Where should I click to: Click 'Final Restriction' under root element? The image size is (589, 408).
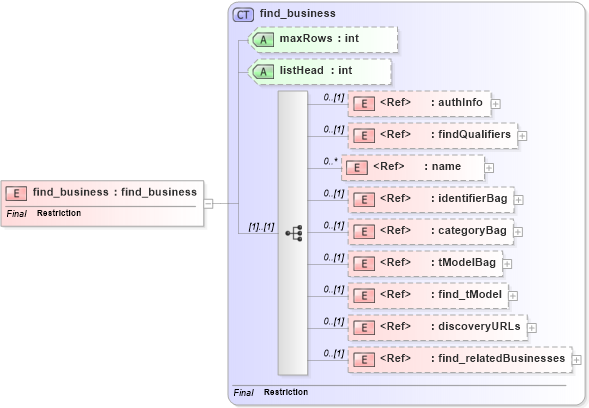44,213
